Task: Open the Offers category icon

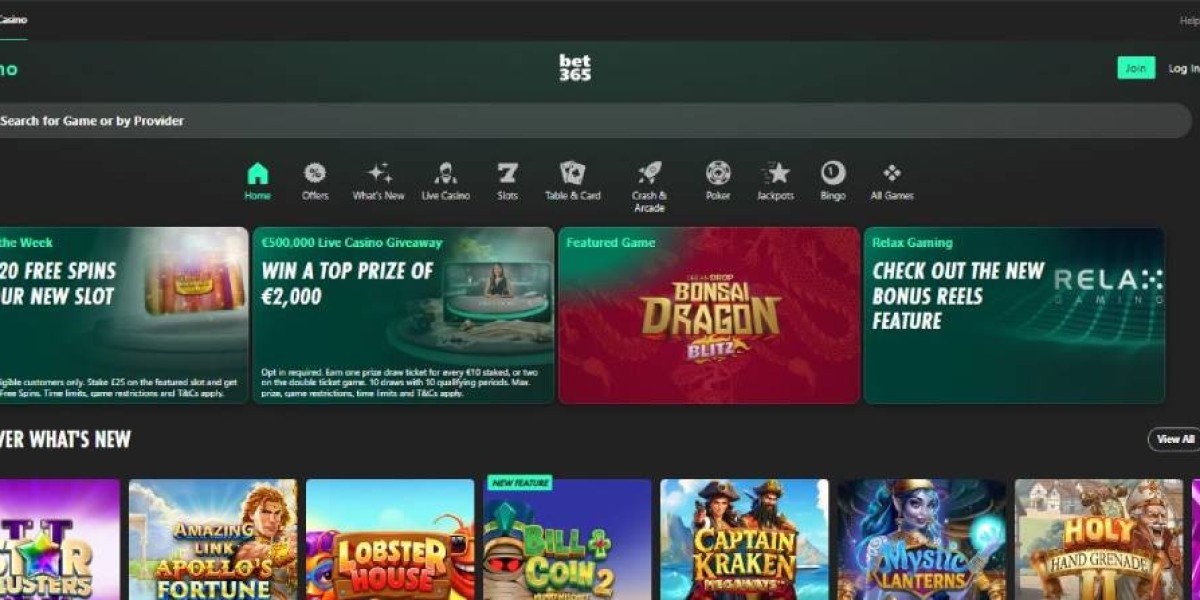Action: coord(315,173)
